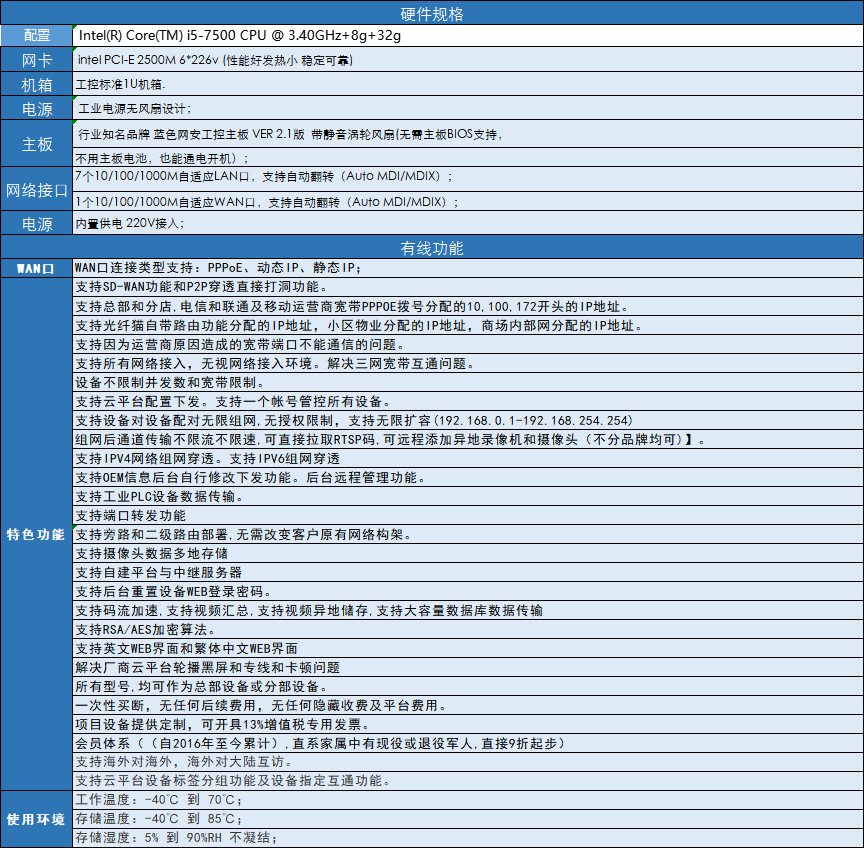Click the 存储湿度 5% 到 90%RH row

pos(468,838)
